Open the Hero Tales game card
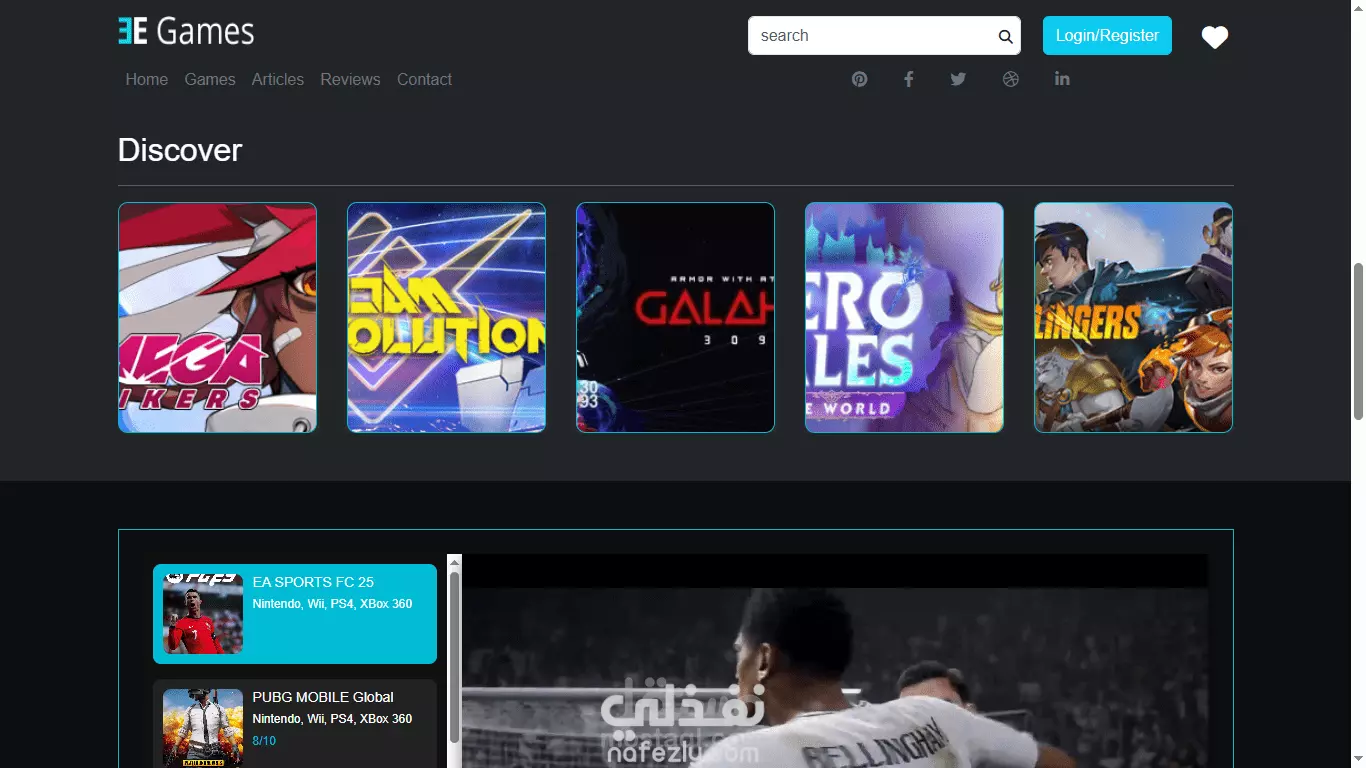The image size is (1366, 768). (x=904, y=318)
